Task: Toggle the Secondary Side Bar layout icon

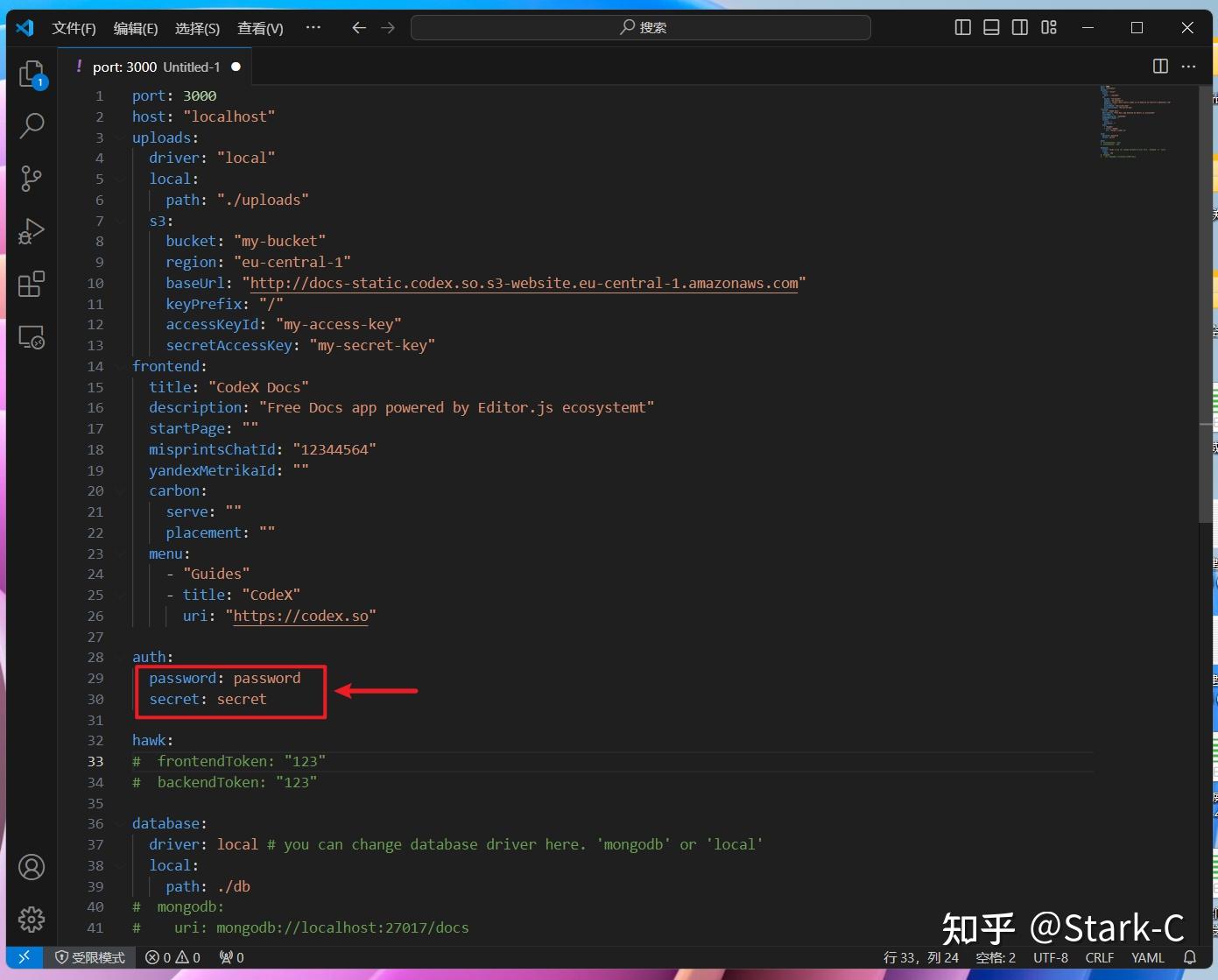Action: point(1020,27)
